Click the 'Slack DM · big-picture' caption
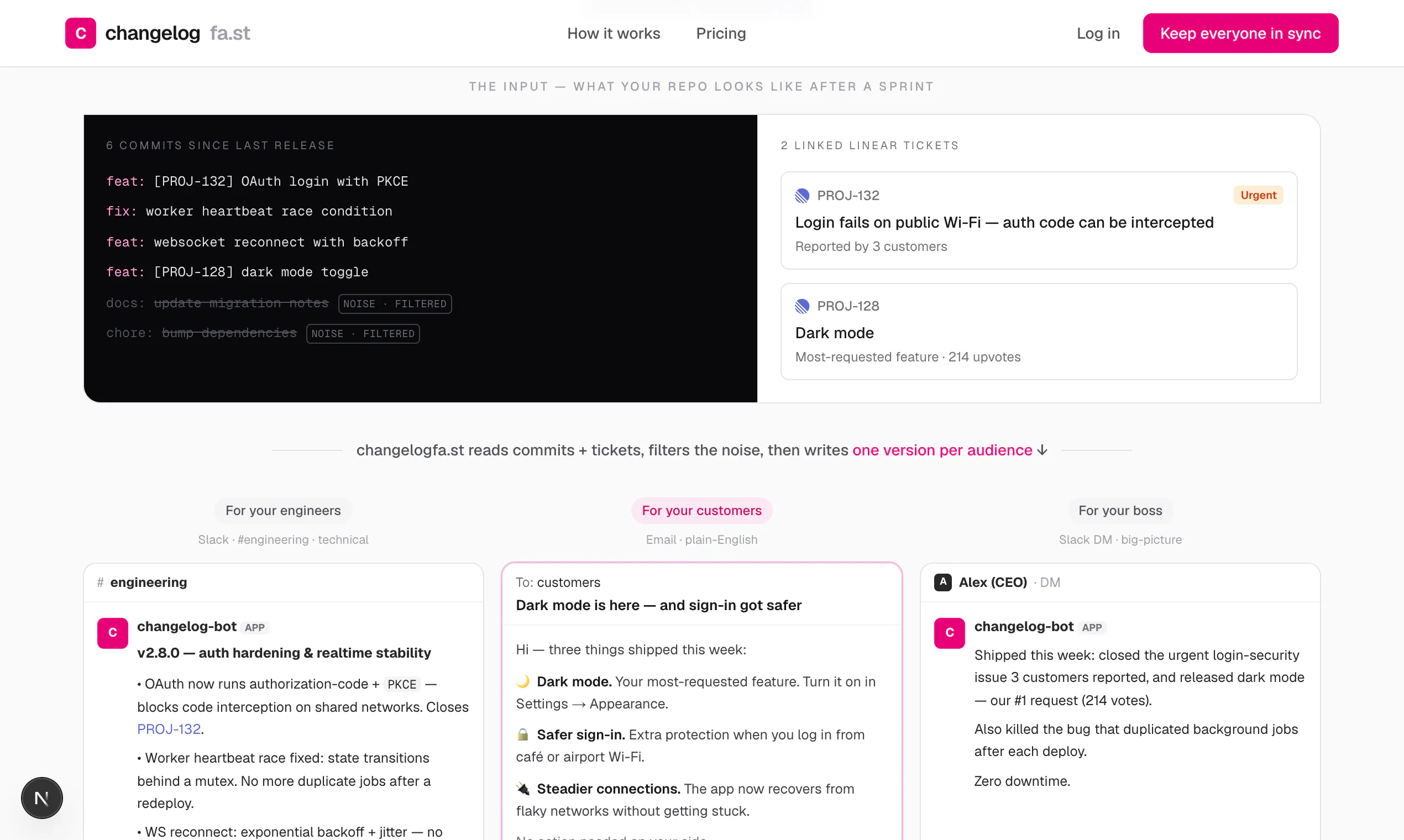The width and height of the screenshot is (1404, 840). coord(1120,540)
